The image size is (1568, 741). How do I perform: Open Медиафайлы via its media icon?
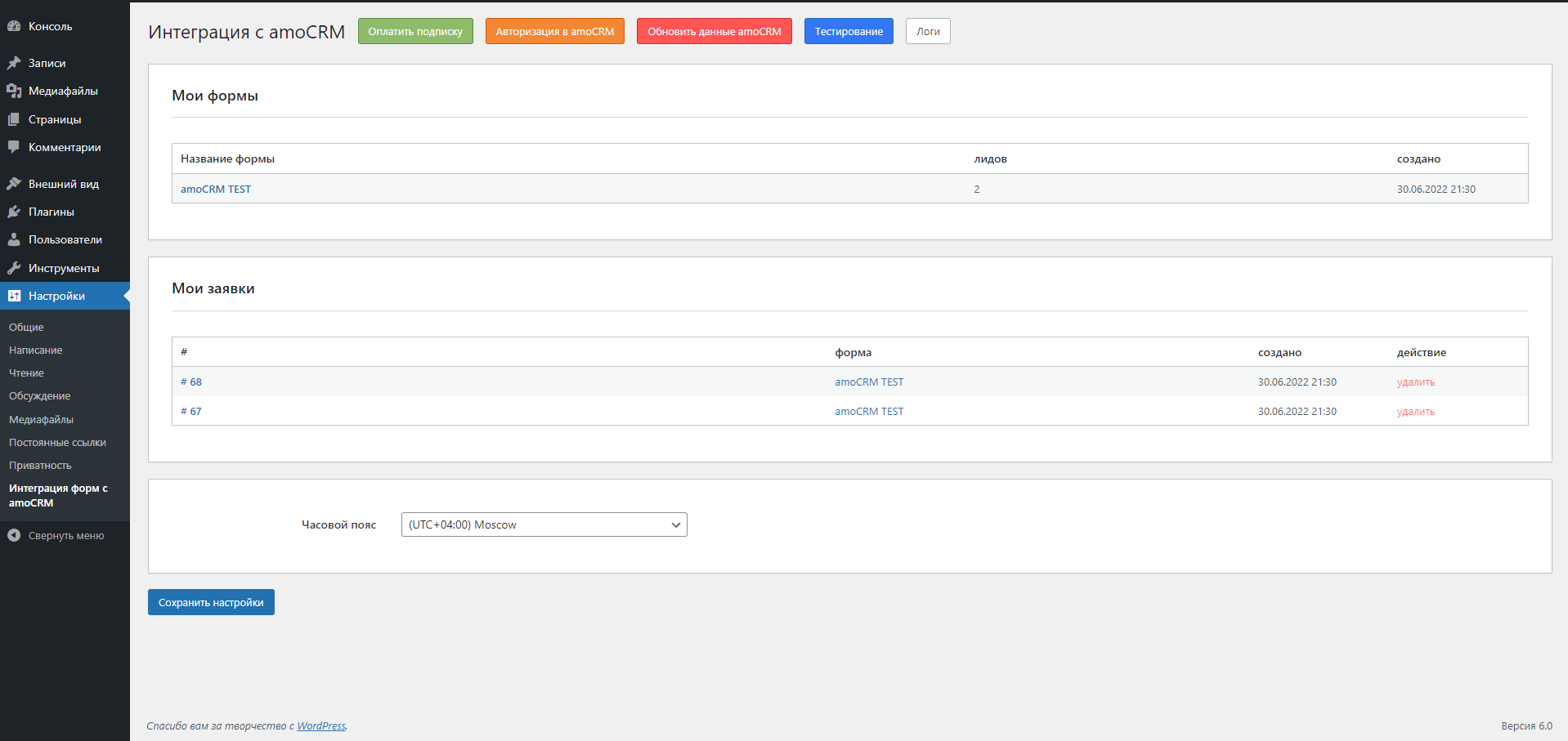coord(14,91)
